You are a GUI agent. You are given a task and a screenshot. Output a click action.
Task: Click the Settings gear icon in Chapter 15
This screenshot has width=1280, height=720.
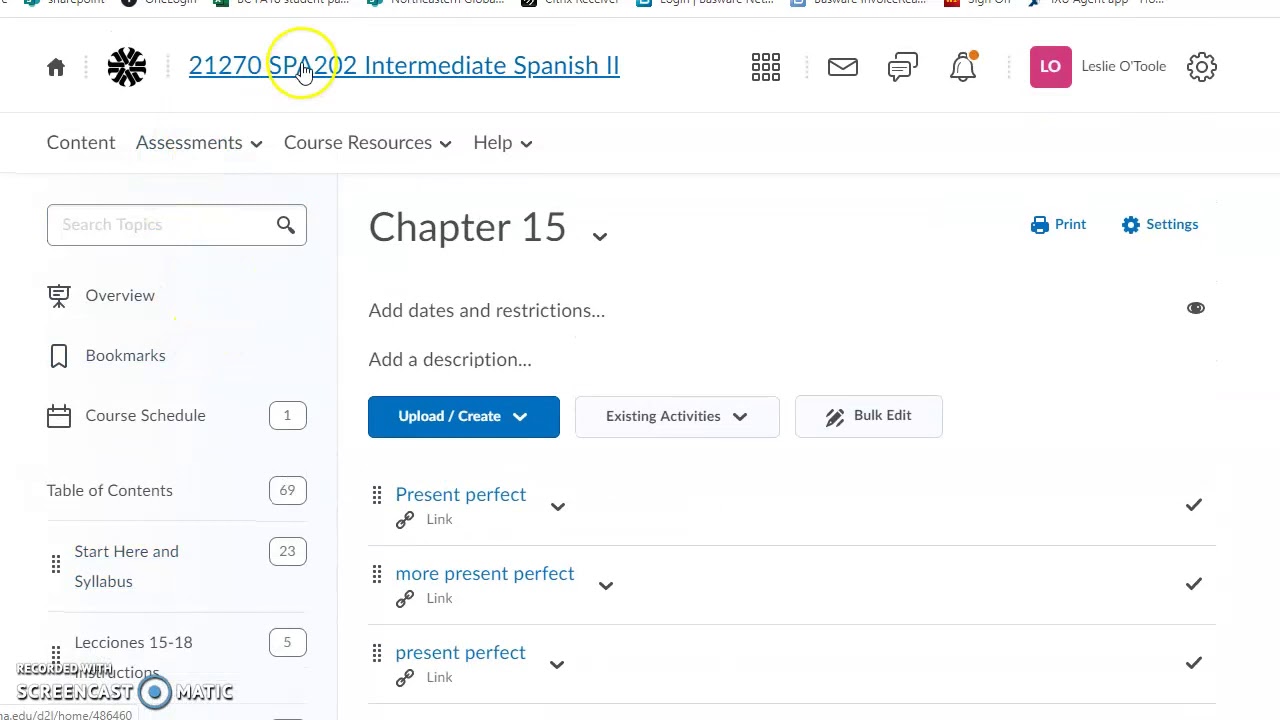pyautogui.click(x=1131, y=225)
